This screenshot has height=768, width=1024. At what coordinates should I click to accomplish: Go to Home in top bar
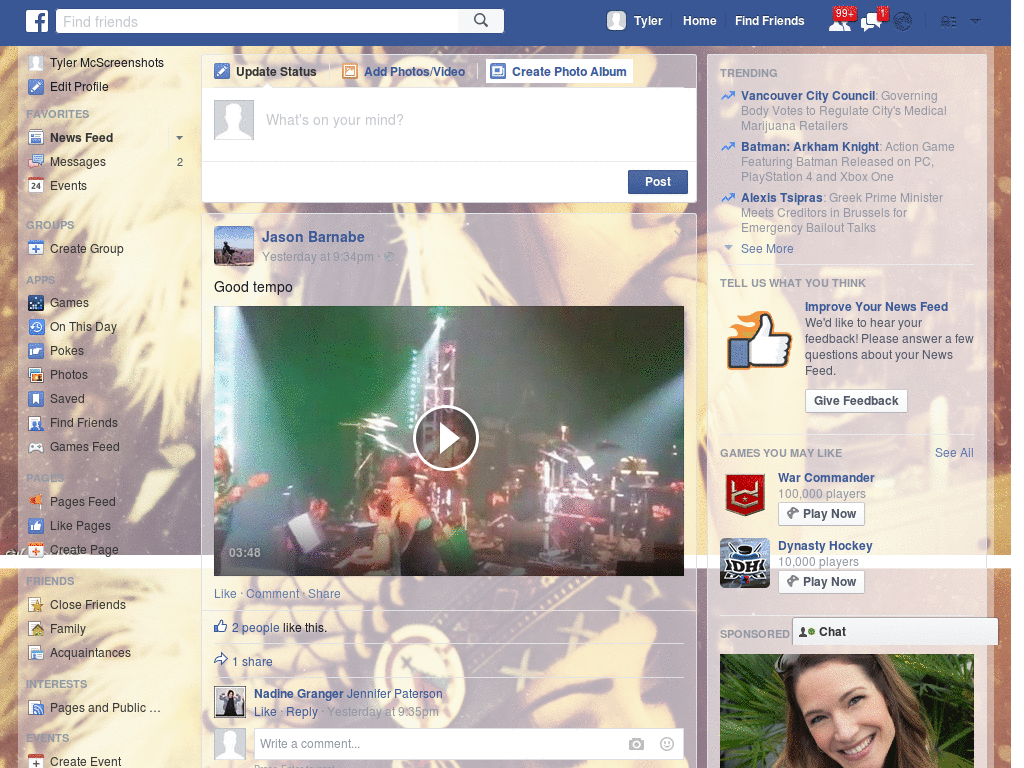point(699,21)
